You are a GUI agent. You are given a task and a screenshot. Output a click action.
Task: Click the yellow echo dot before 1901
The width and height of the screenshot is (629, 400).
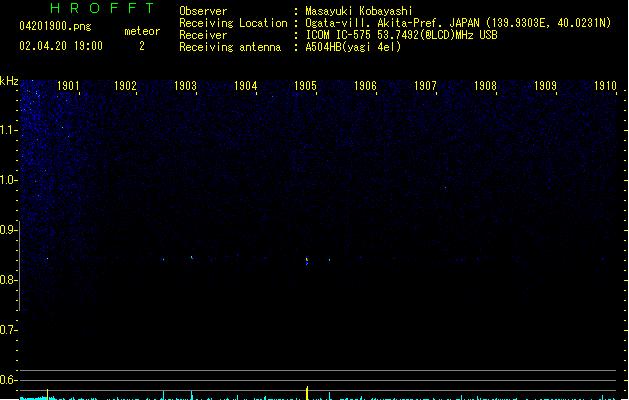[x=47, y=258]
